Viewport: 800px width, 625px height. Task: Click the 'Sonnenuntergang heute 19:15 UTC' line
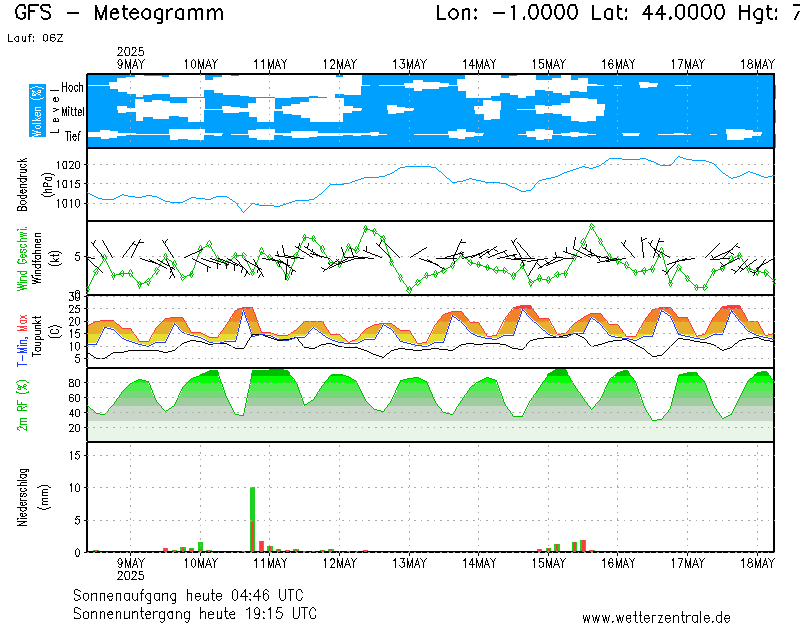click(x=195, y=613)
